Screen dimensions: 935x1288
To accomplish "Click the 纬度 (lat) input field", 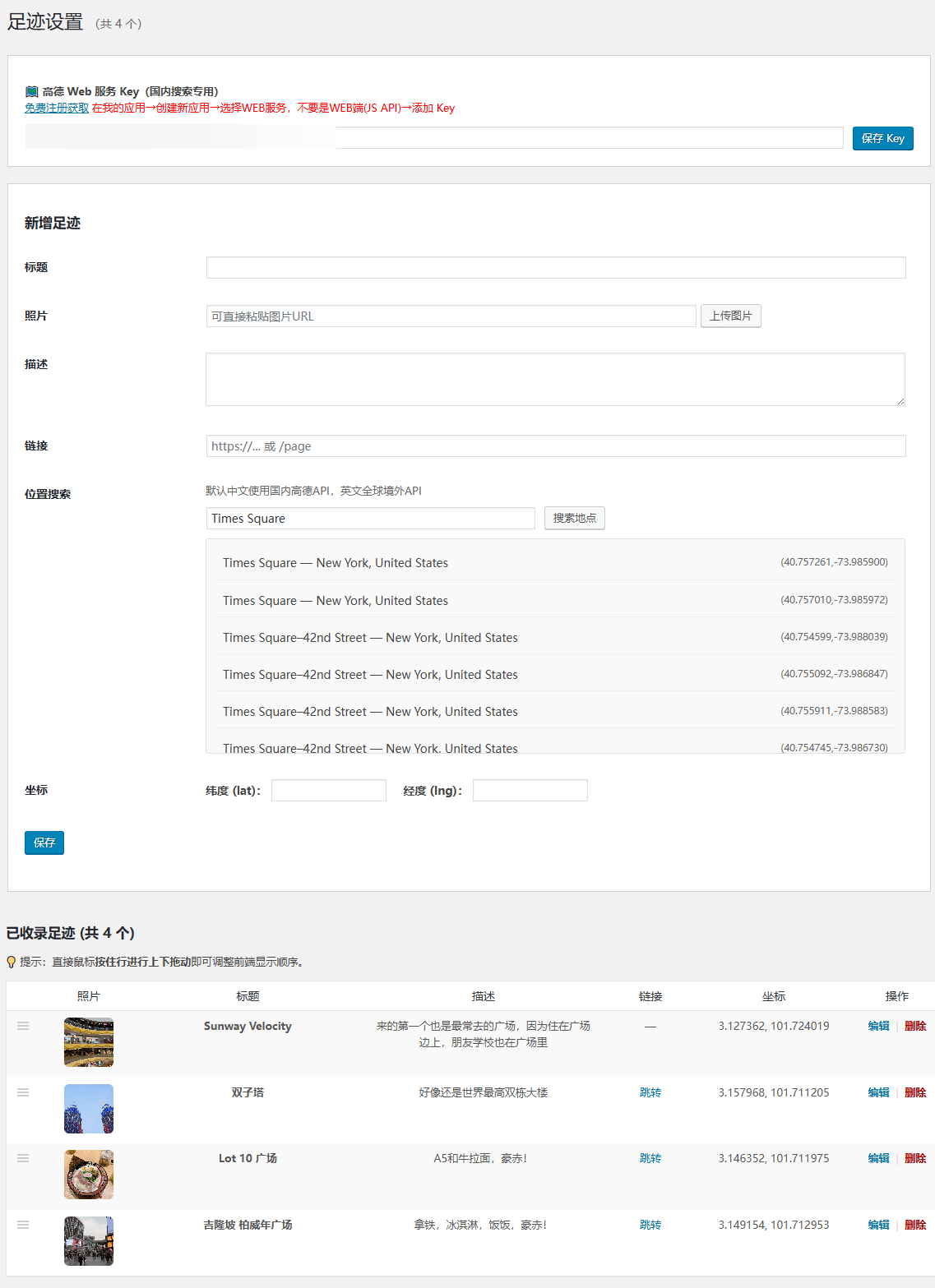I will [328, 790].
